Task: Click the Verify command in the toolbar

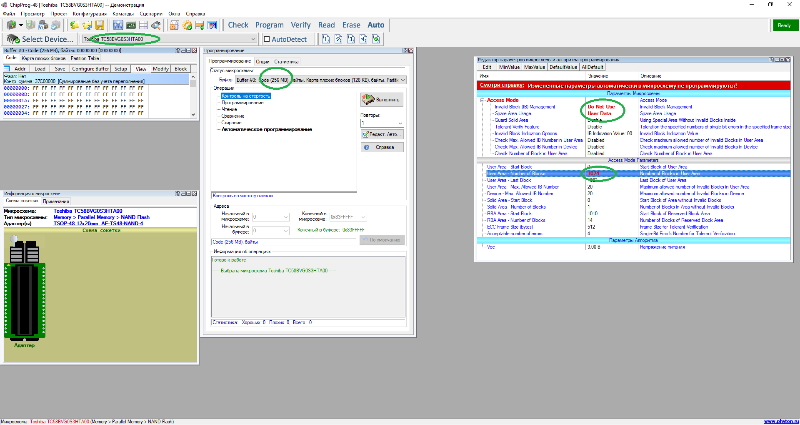Action: tap(301, 25)
